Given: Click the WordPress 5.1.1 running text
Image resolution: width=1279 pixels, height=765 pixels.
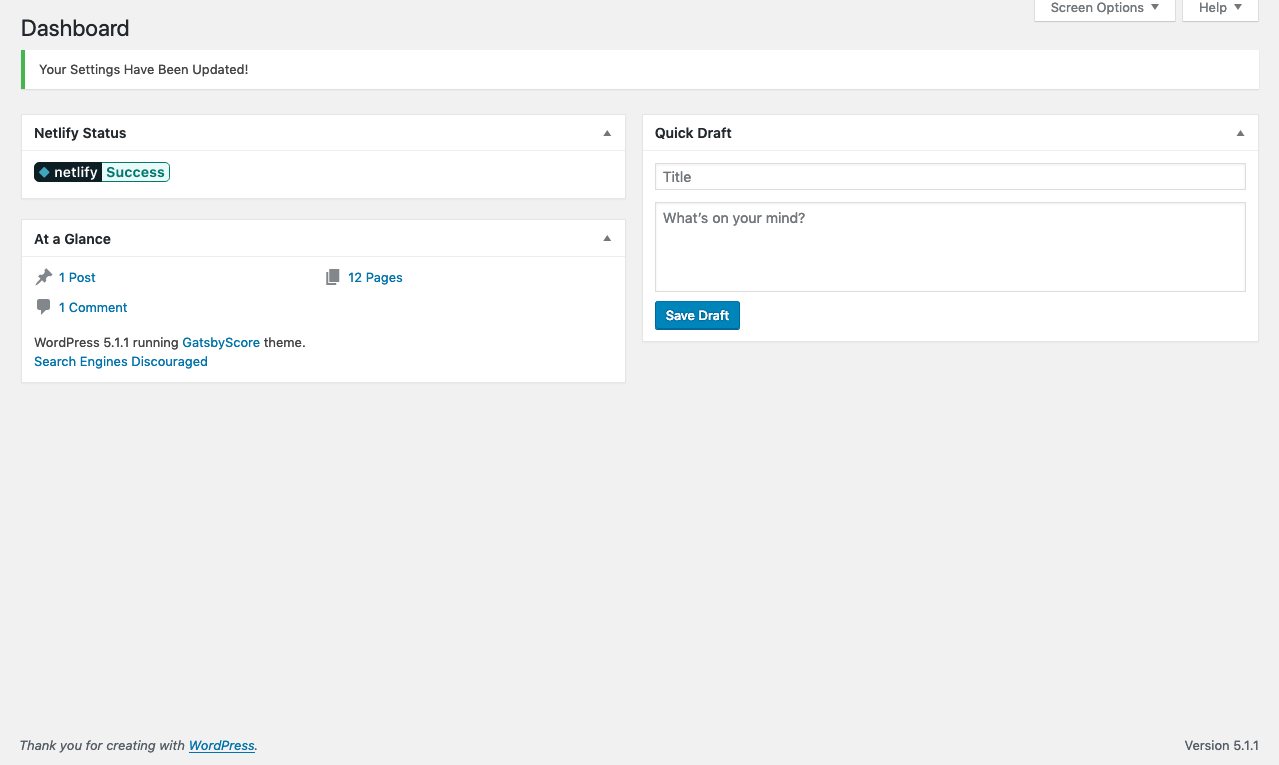Looking at the screenshot, I should [x=106, y=342].
